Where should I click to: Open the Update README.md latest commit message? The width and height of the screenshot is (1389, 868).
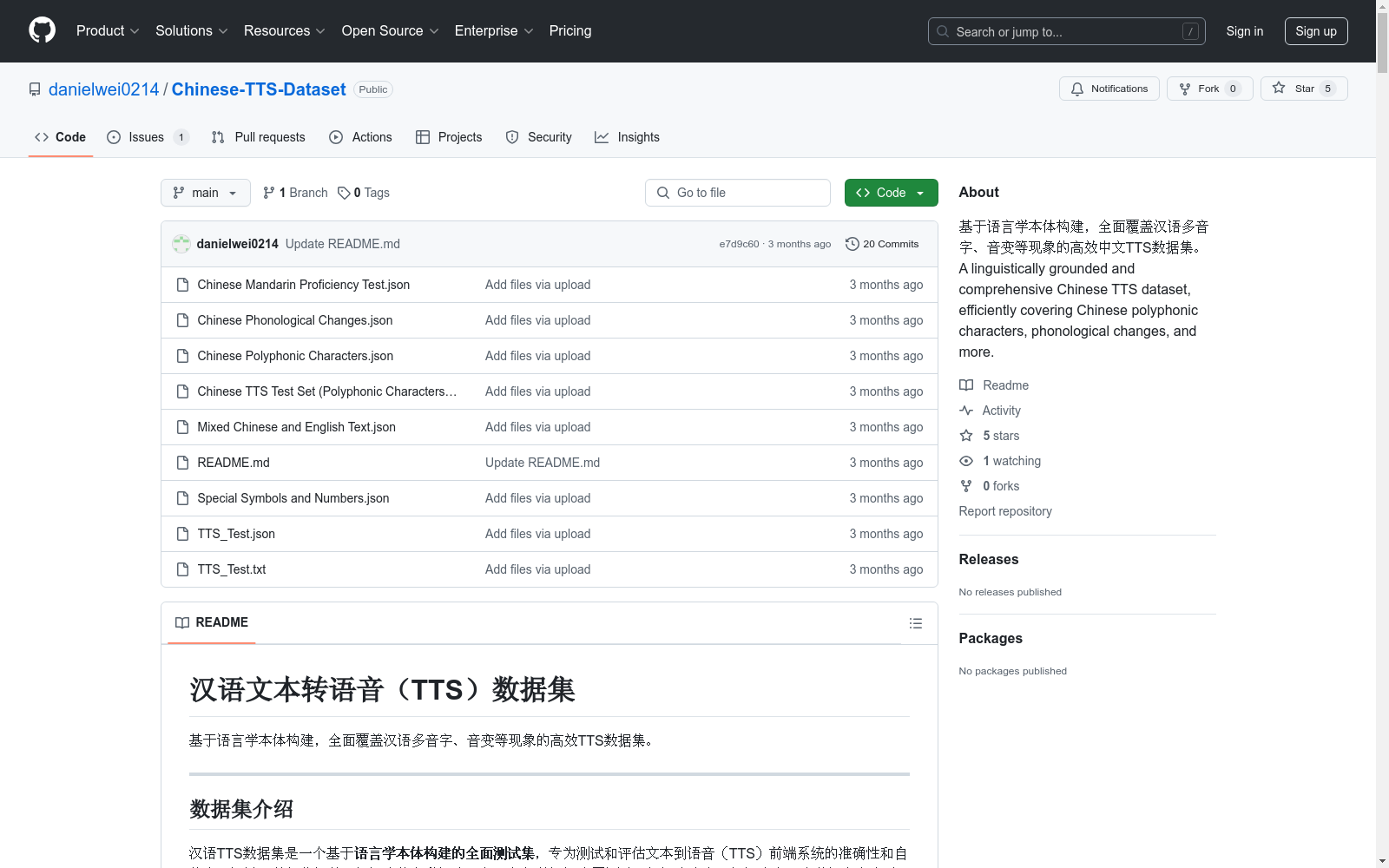pyautogui.click(x=343, y=244)
